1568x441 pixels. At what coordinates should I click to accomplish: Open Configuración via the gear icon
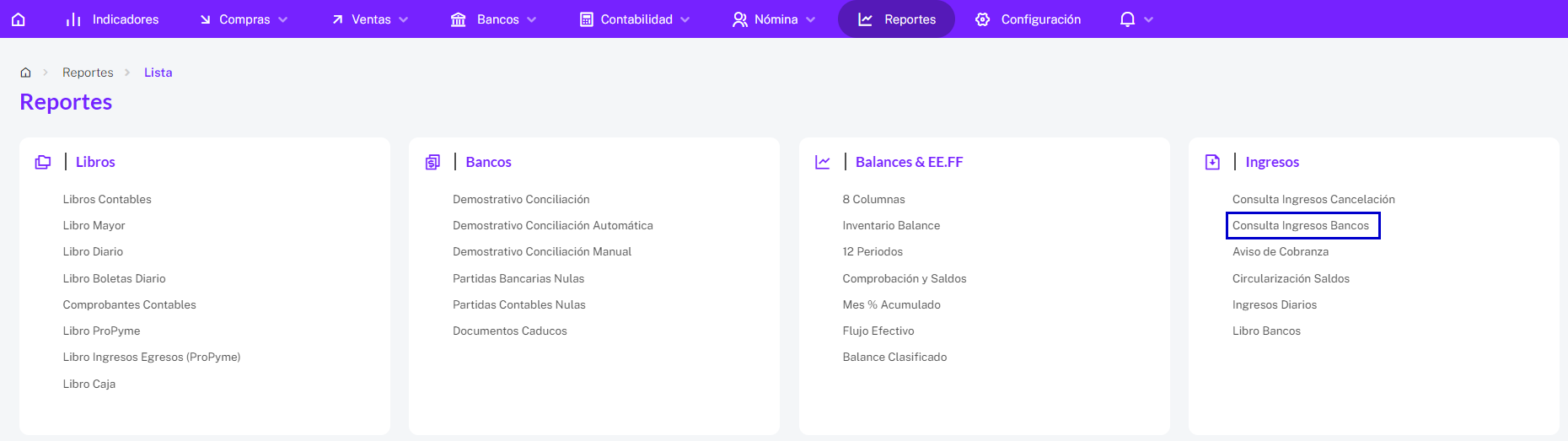pyautogui.click(x=983, y=19)
